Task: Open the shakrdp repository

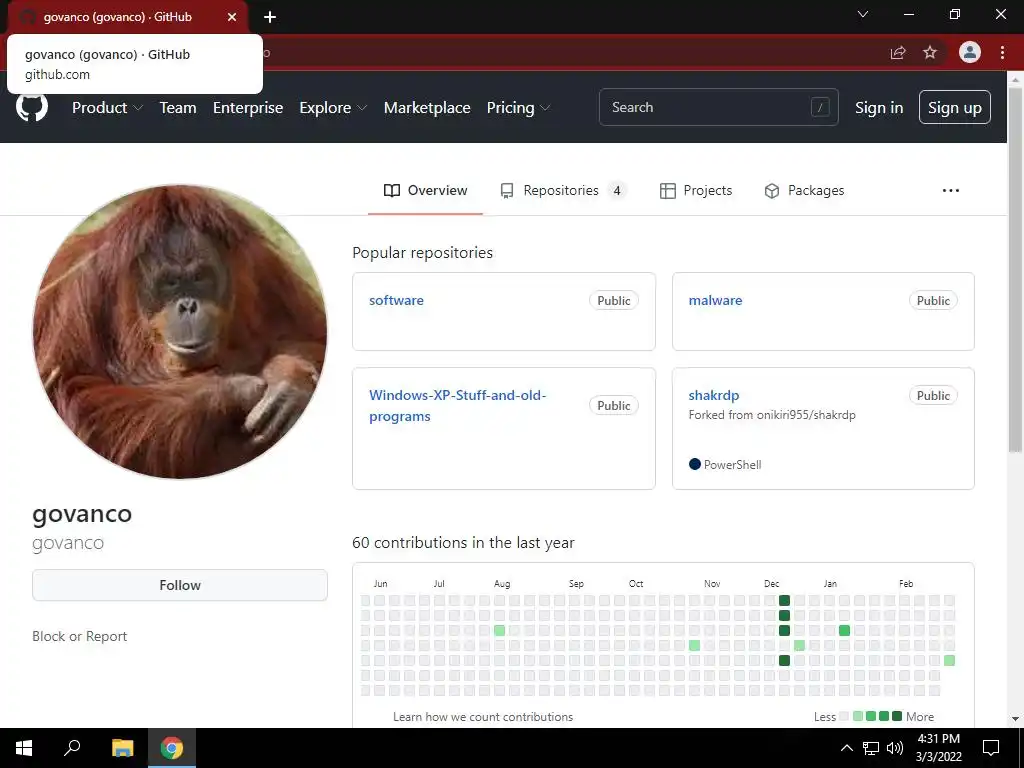Action: [714, 395]
